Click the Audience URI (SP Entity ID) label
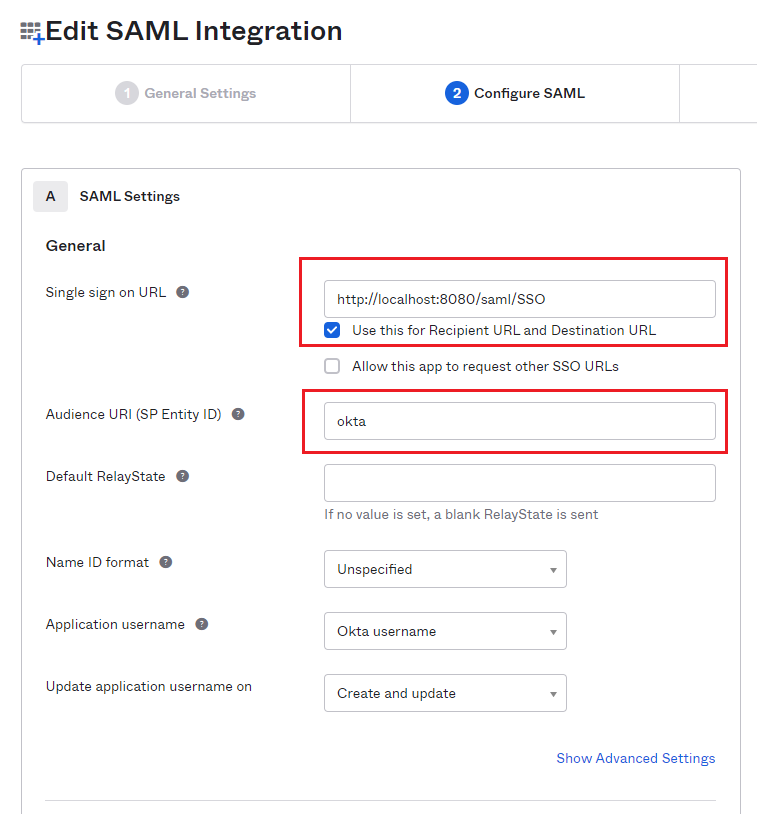This screenshot has width=757, height=814. point(133,414)
